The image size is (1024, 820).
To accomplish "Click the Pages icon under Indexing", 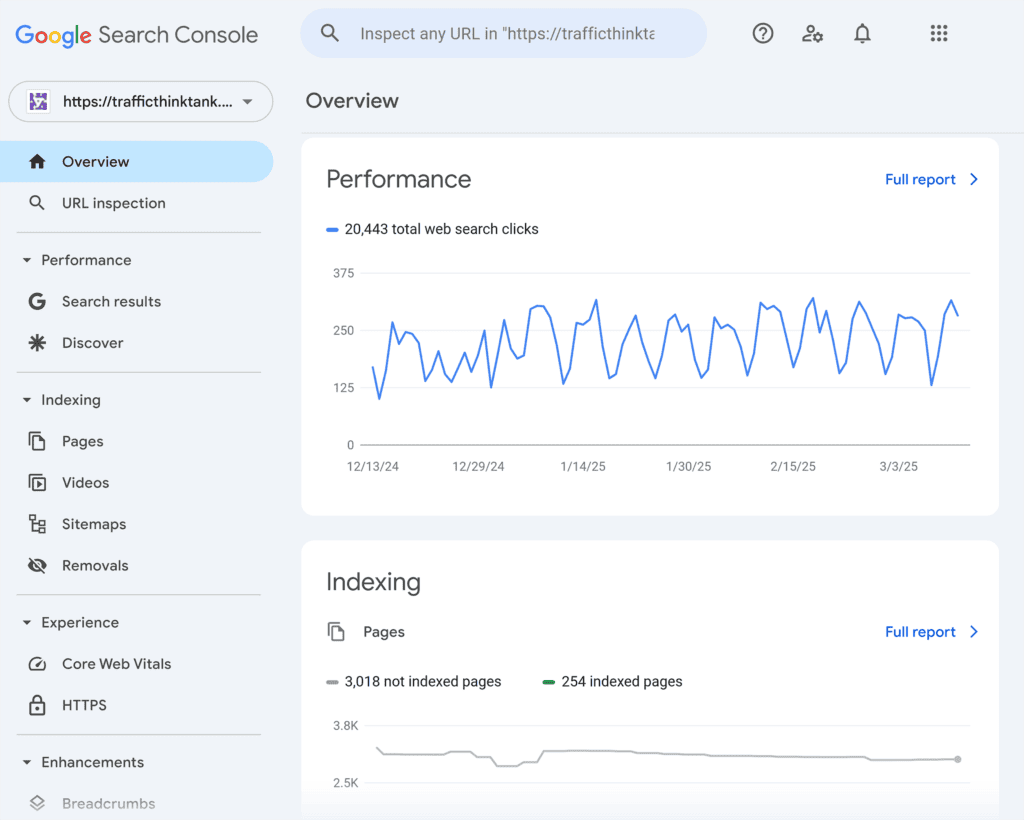I will pos(37,441).
